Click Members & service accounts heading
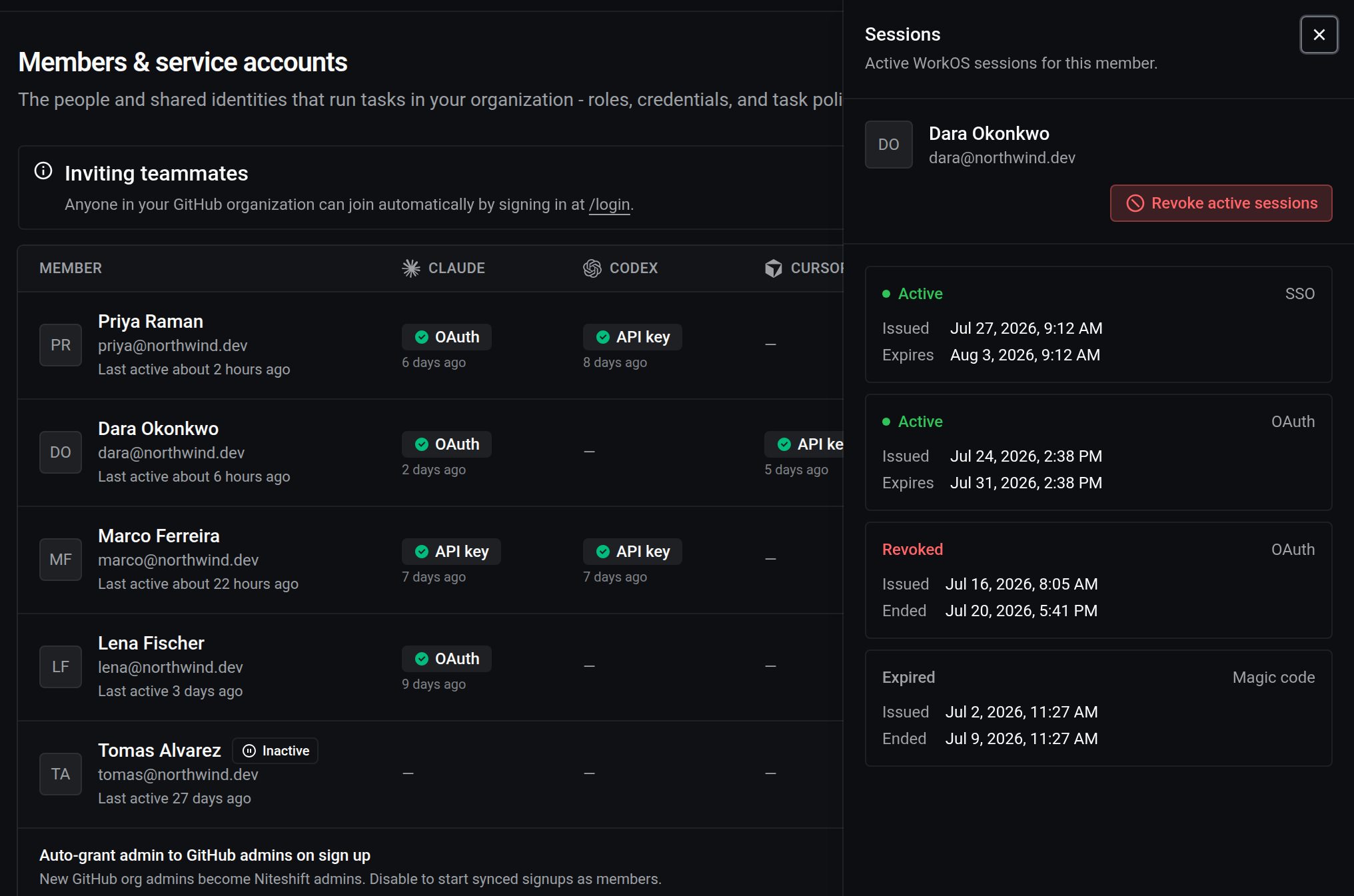 tap(183, 63)
